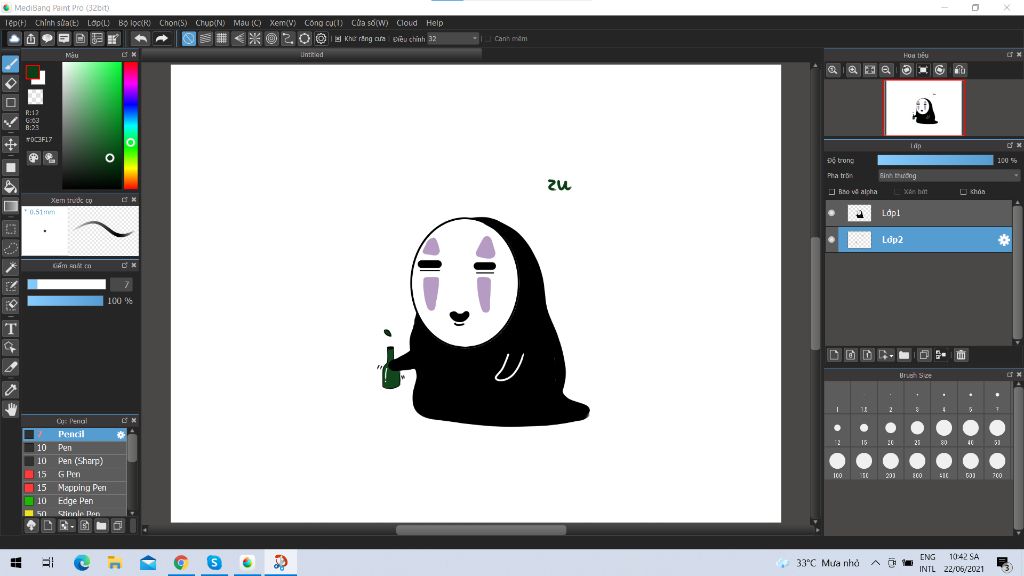
Task: Duplicate the current layer
Action: pyautogui.click(x=923, y=355)
